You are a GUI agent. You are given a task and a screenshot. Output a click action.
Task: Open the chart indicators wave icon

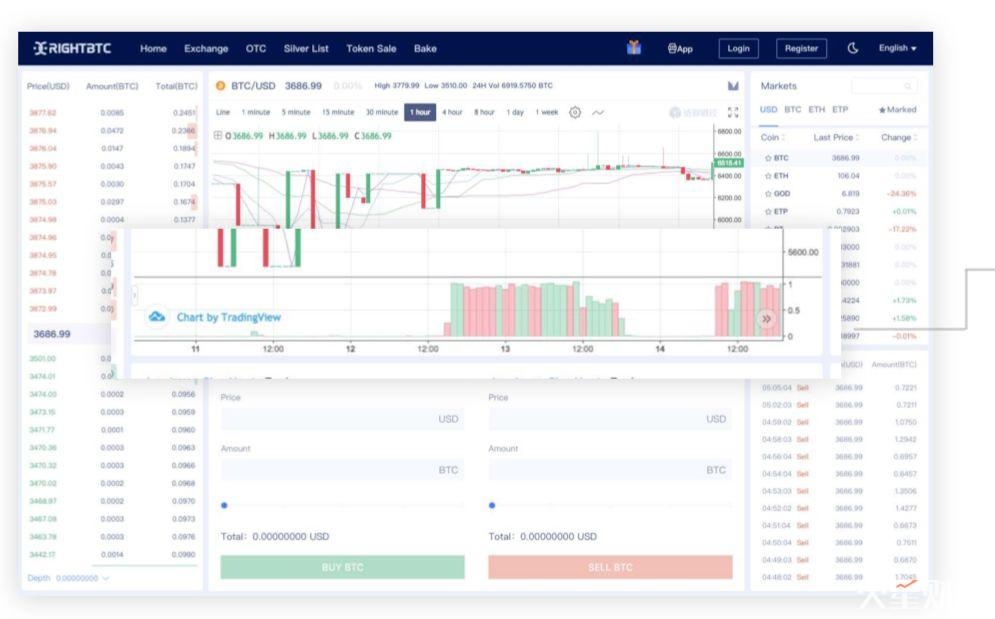point(597,112)
